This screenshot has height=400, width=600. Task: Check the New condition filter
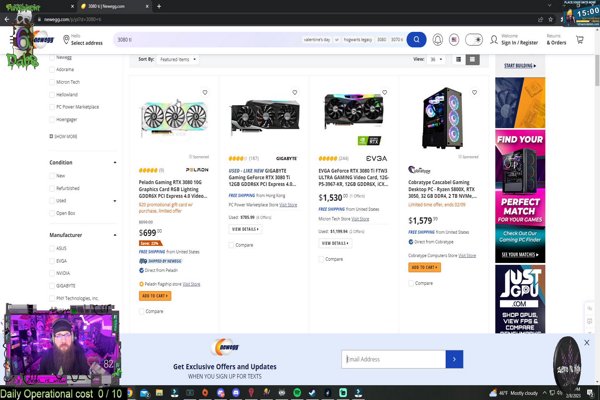coord(52,176)
